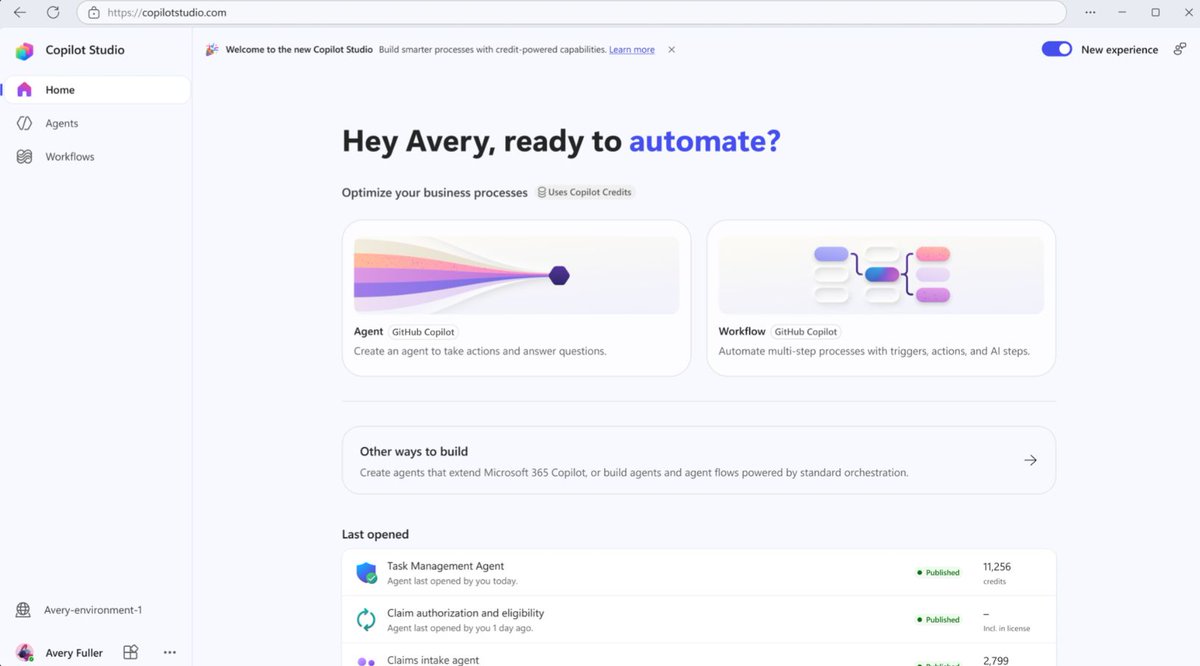Click 'Agent last opened by you today.' text

(452, 581)
